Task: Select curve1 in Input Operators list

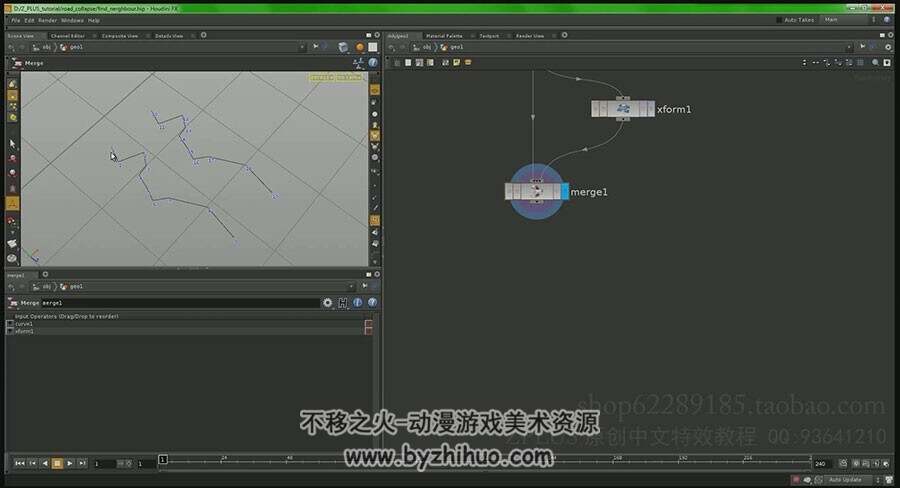Action: point(24,324)
